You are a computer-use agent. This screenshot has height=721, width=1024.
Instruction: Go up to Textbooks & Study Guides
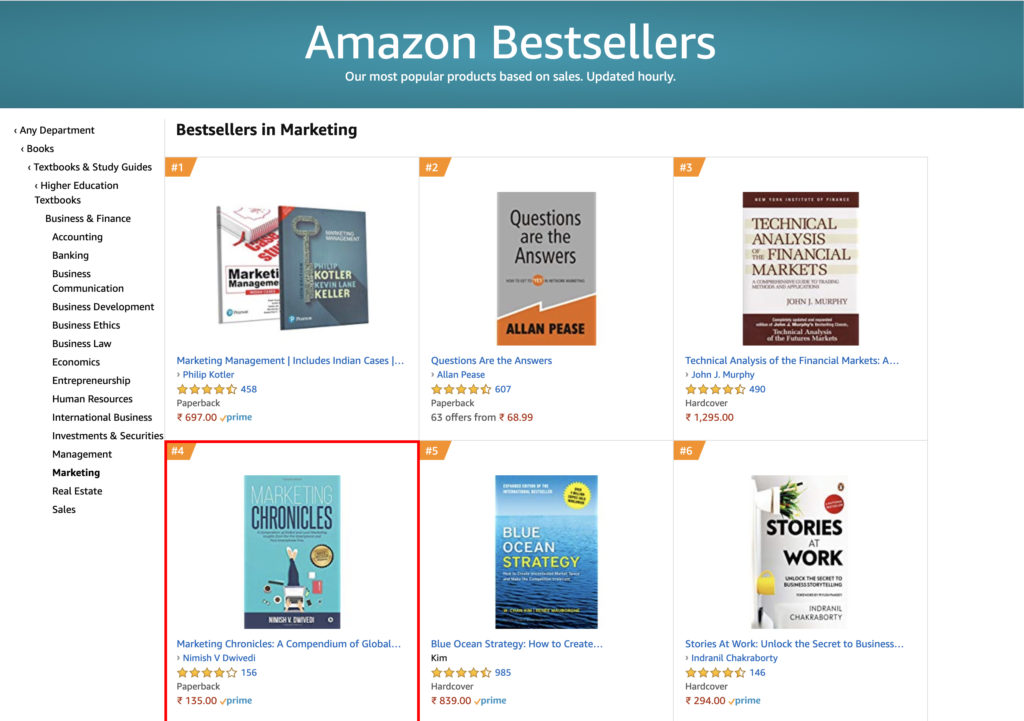92,167
